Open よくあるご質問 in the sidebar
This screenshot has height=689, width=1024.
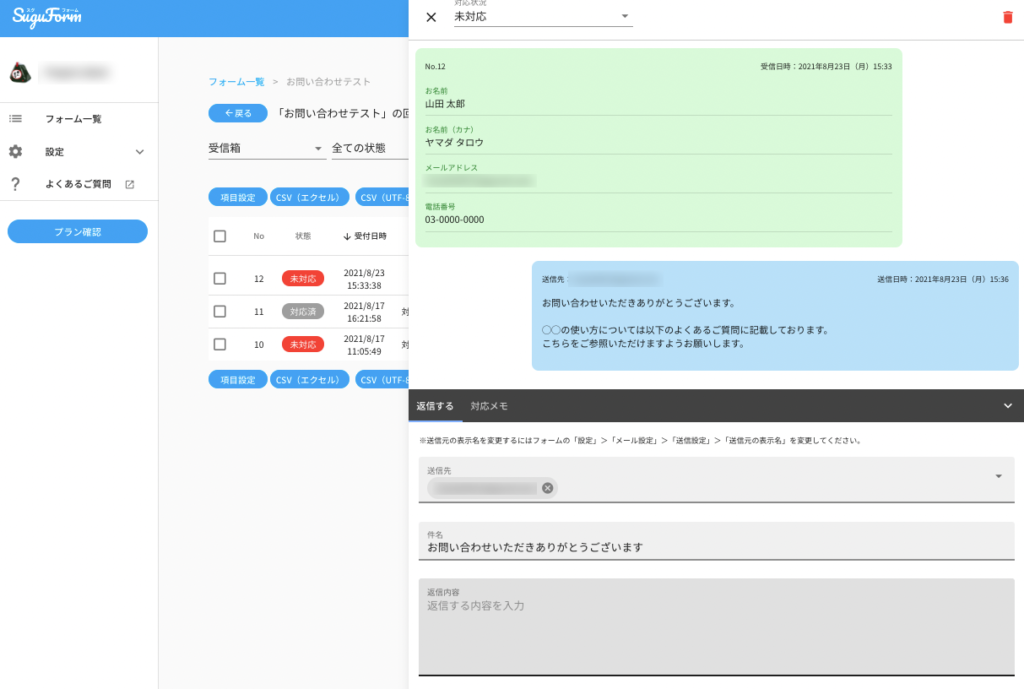pos(78,184)
